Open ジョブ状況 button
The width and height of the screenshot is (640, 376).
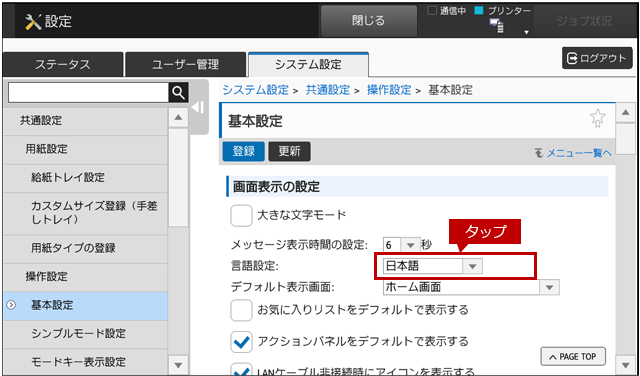[x=584, y=21]
